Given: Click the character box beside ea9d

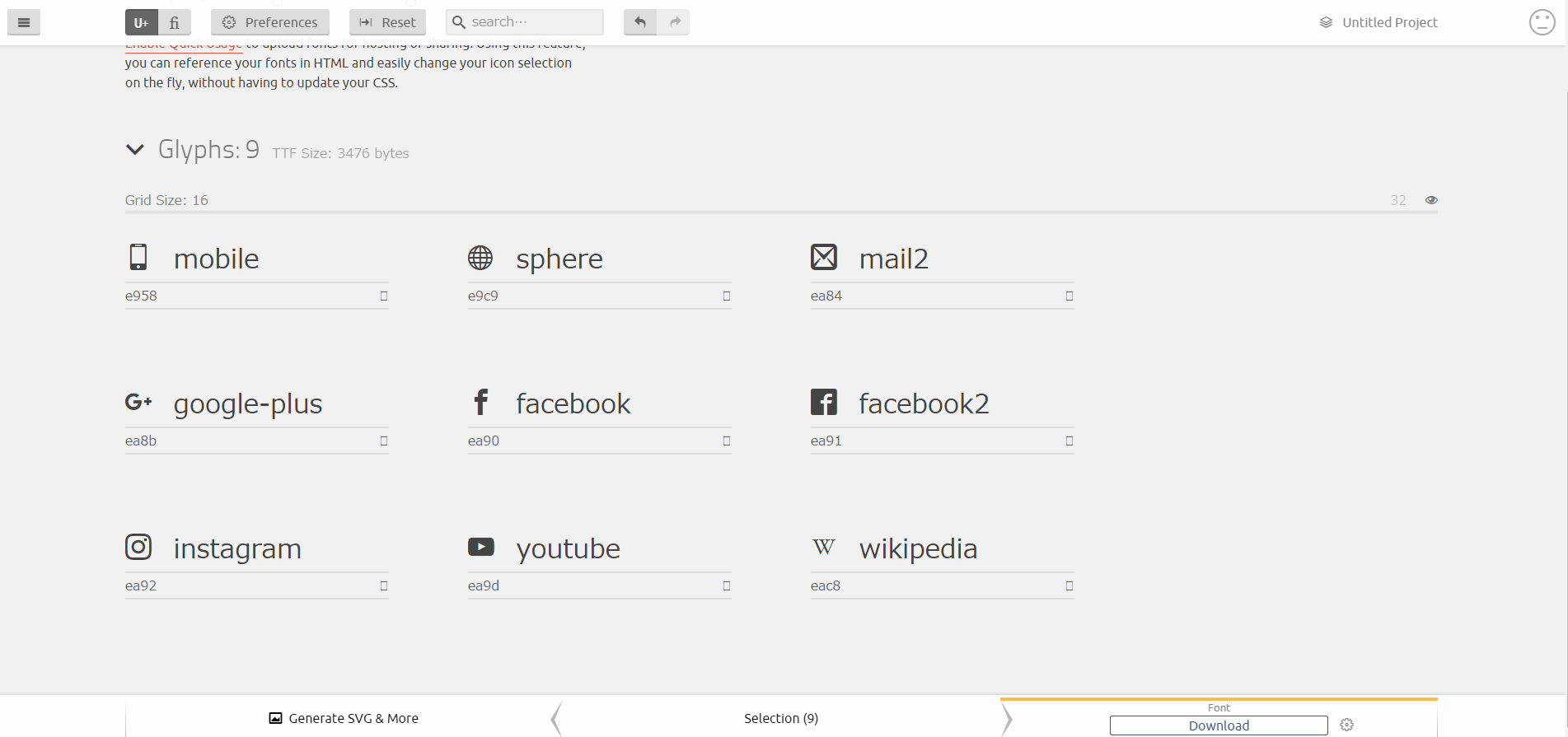Looking at the screenshot, I should [726, 585].
